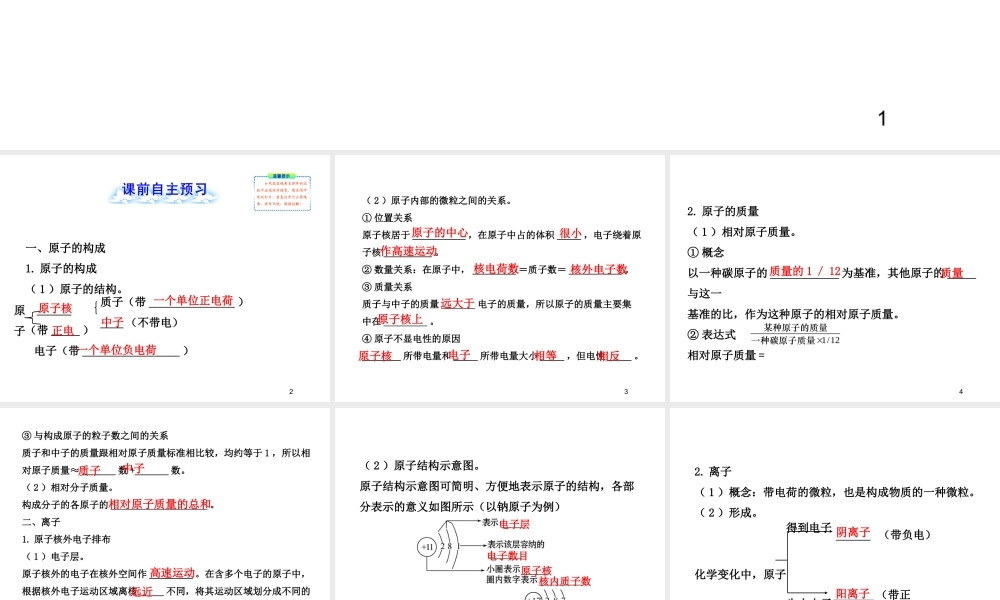The image size is (1000, 600).
Task: Click the red answer 原子核上
Action: [401, 319]
